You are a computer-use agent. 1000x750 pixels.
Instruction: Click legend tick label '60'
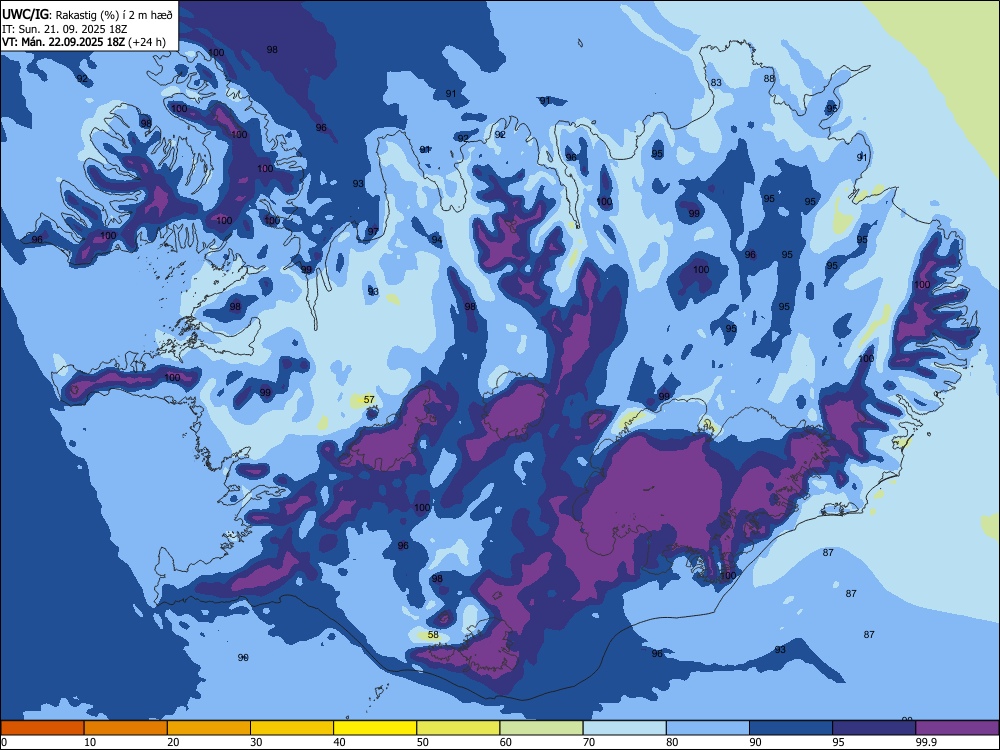point(506,742)
